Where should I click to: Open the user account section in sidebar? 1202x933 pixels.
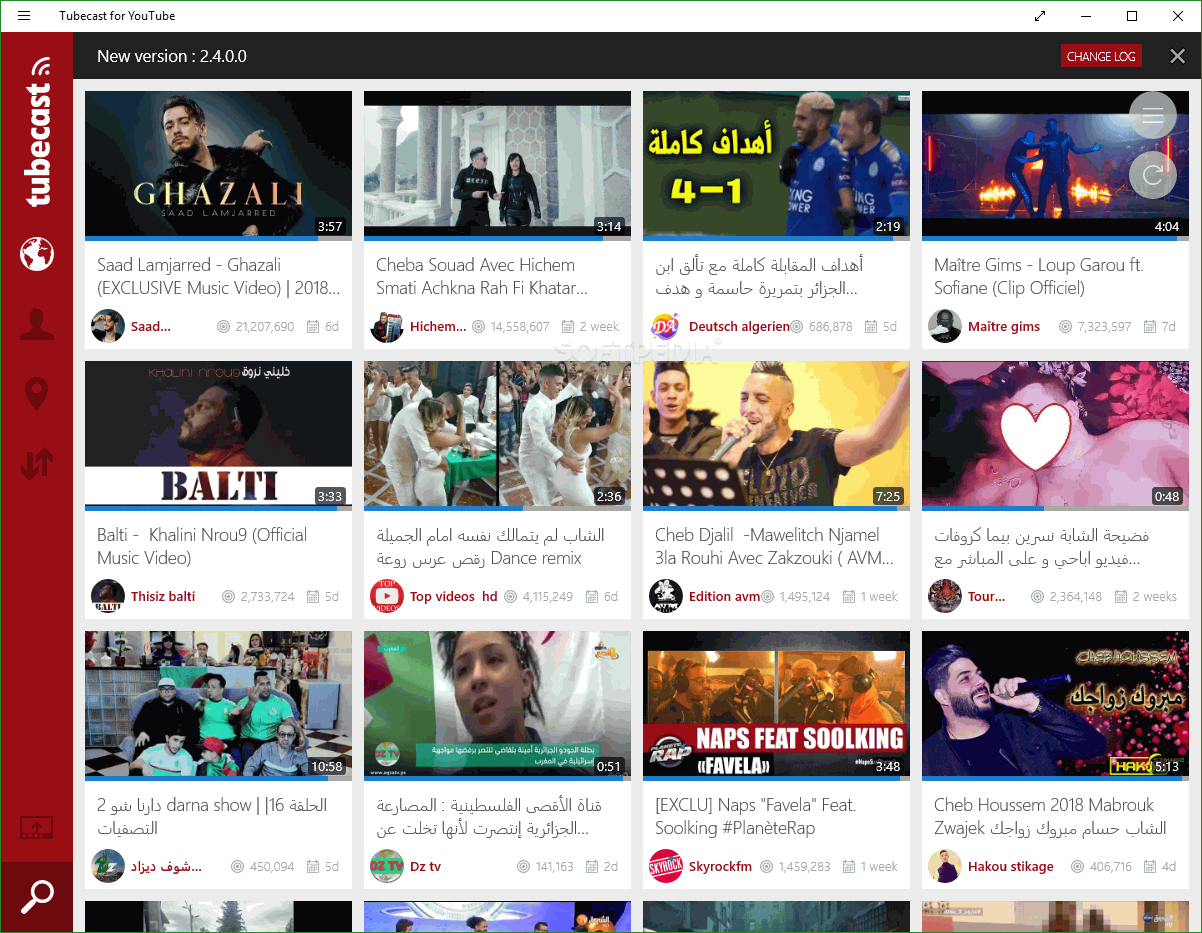click(37, 324)
